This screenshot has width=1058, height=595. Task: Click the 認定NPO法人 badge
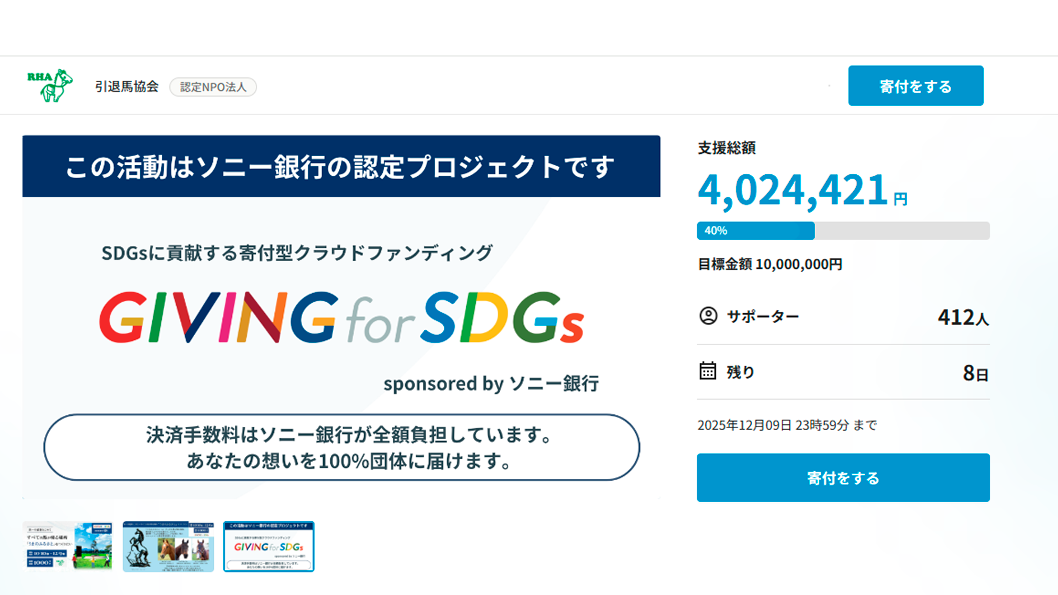(213, 87)
